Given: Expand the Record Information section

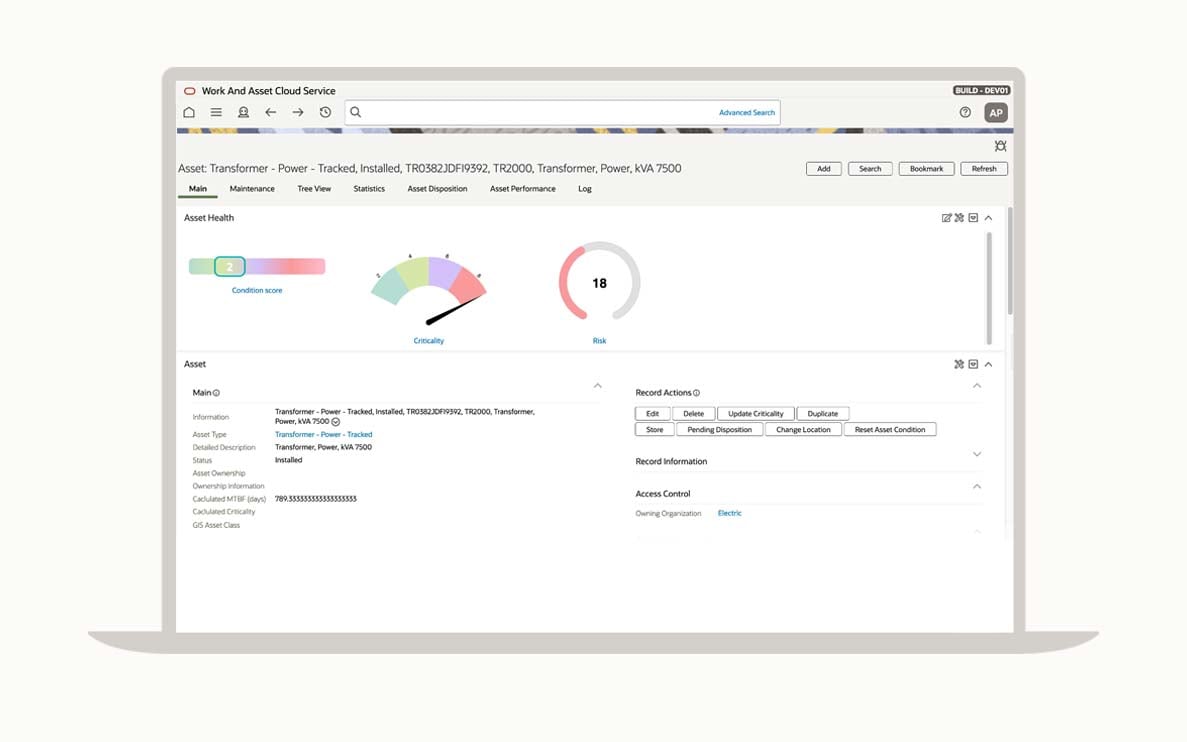Looking at the screenshot, I should [977, 454].
